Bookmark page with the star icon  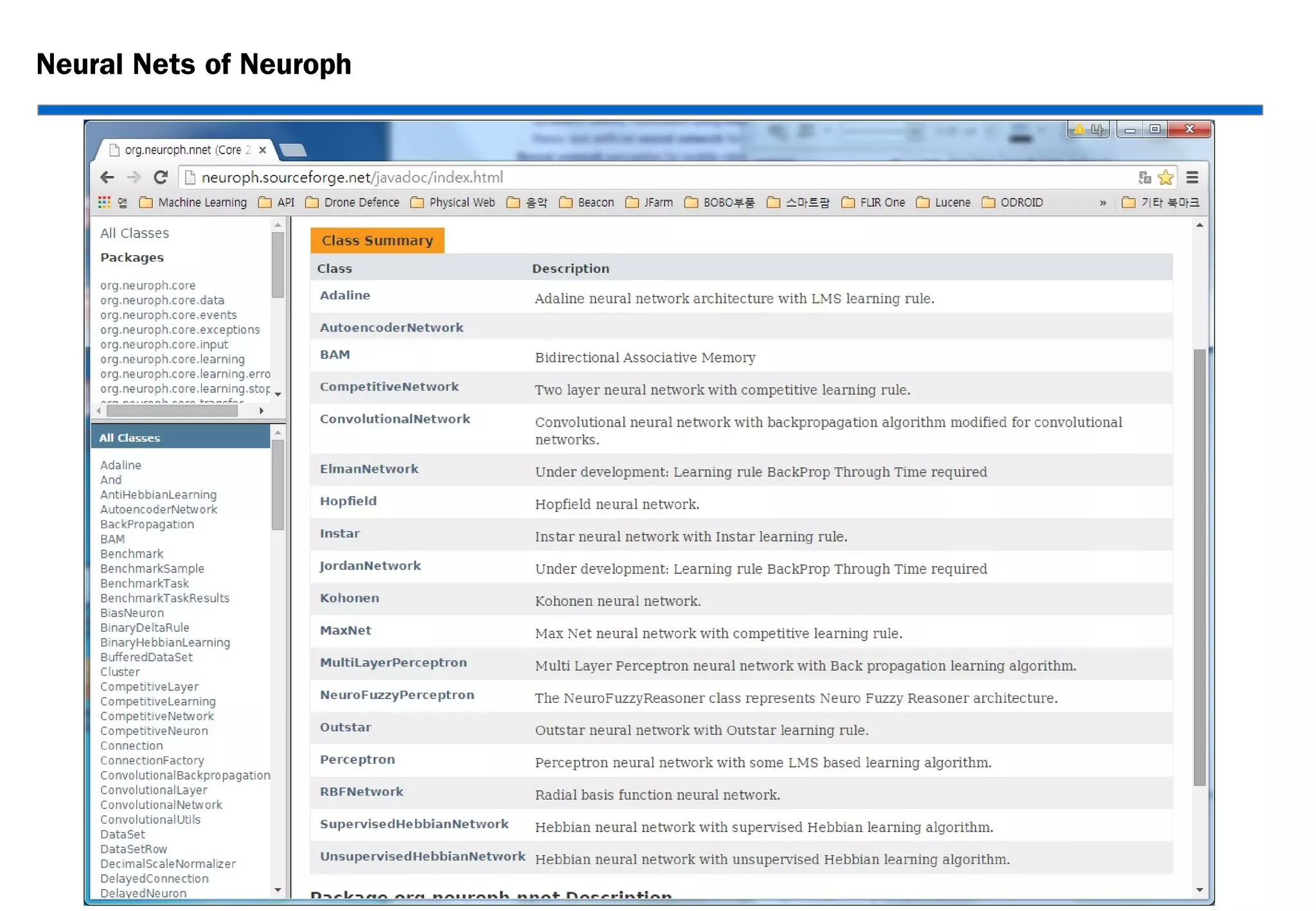1166,177
